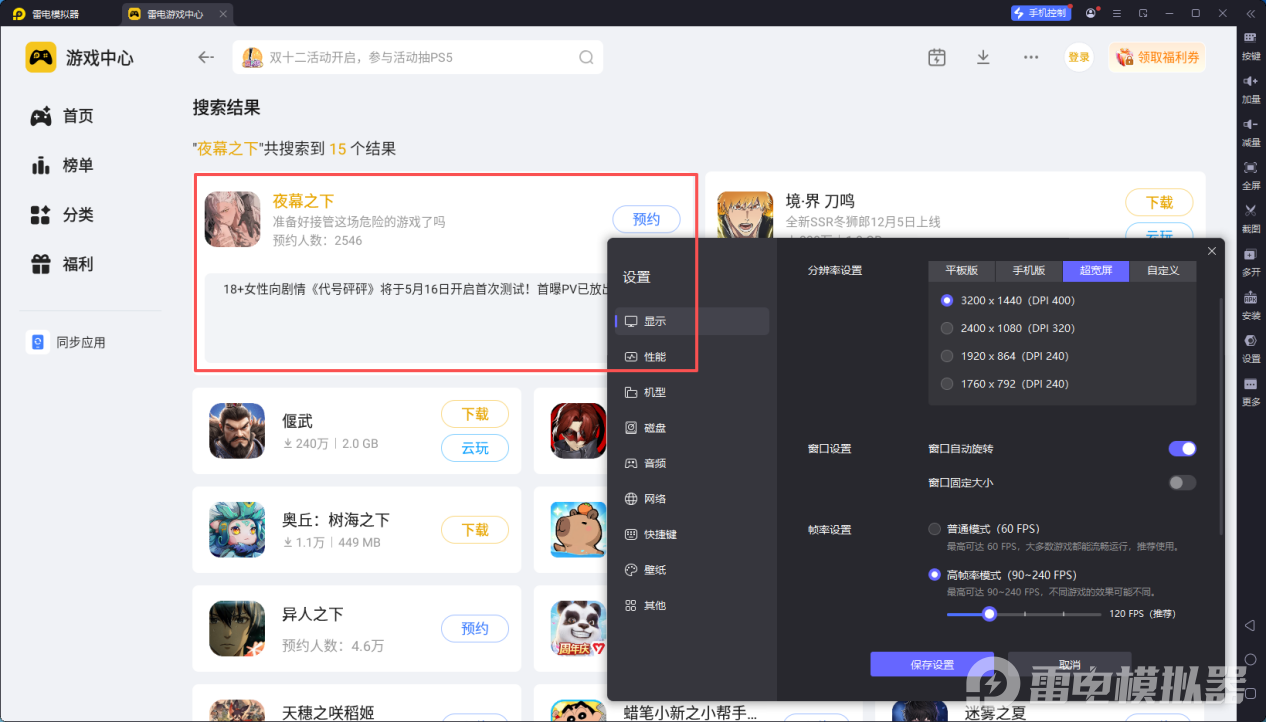Image resolution: width=1266 pixels, height=722 pixels.
Task: Open the 首页 home section
Action: coord(62,116)
